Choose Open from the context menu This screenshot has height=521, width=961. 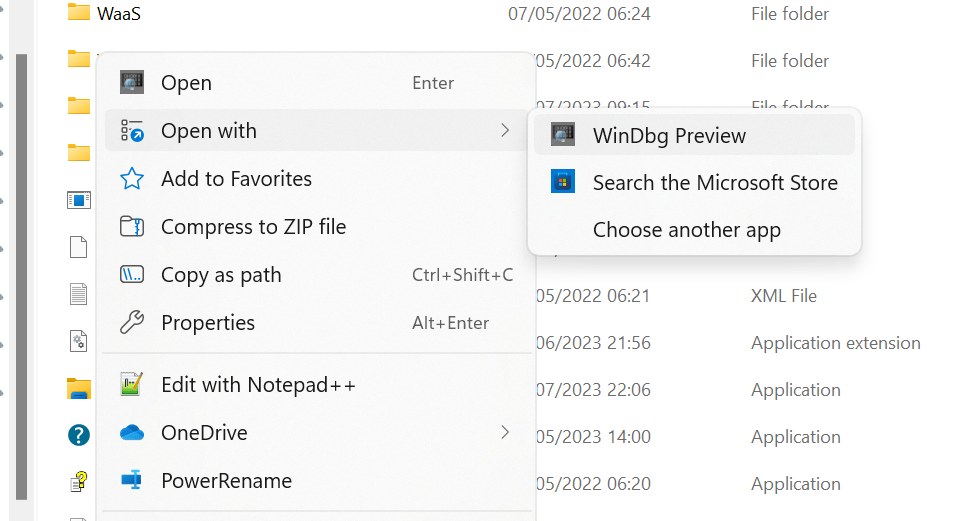click(316, 83)
